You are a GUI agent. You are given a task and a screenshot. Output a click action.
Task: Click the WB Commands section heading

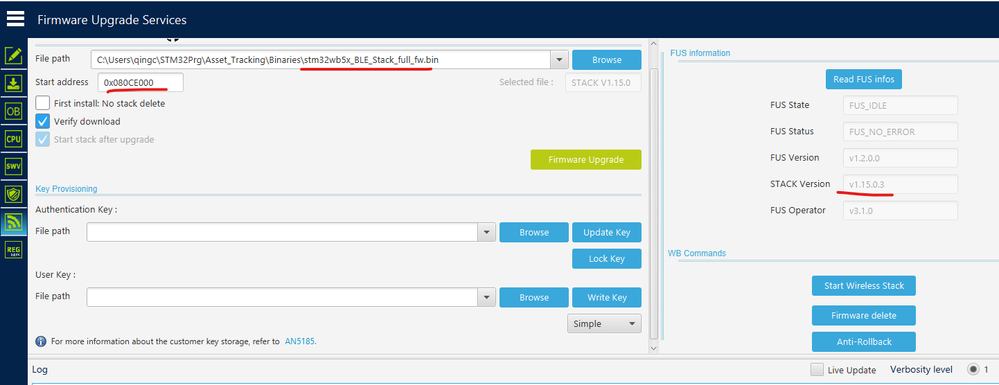pyautogui.click(x=696, y=253)
